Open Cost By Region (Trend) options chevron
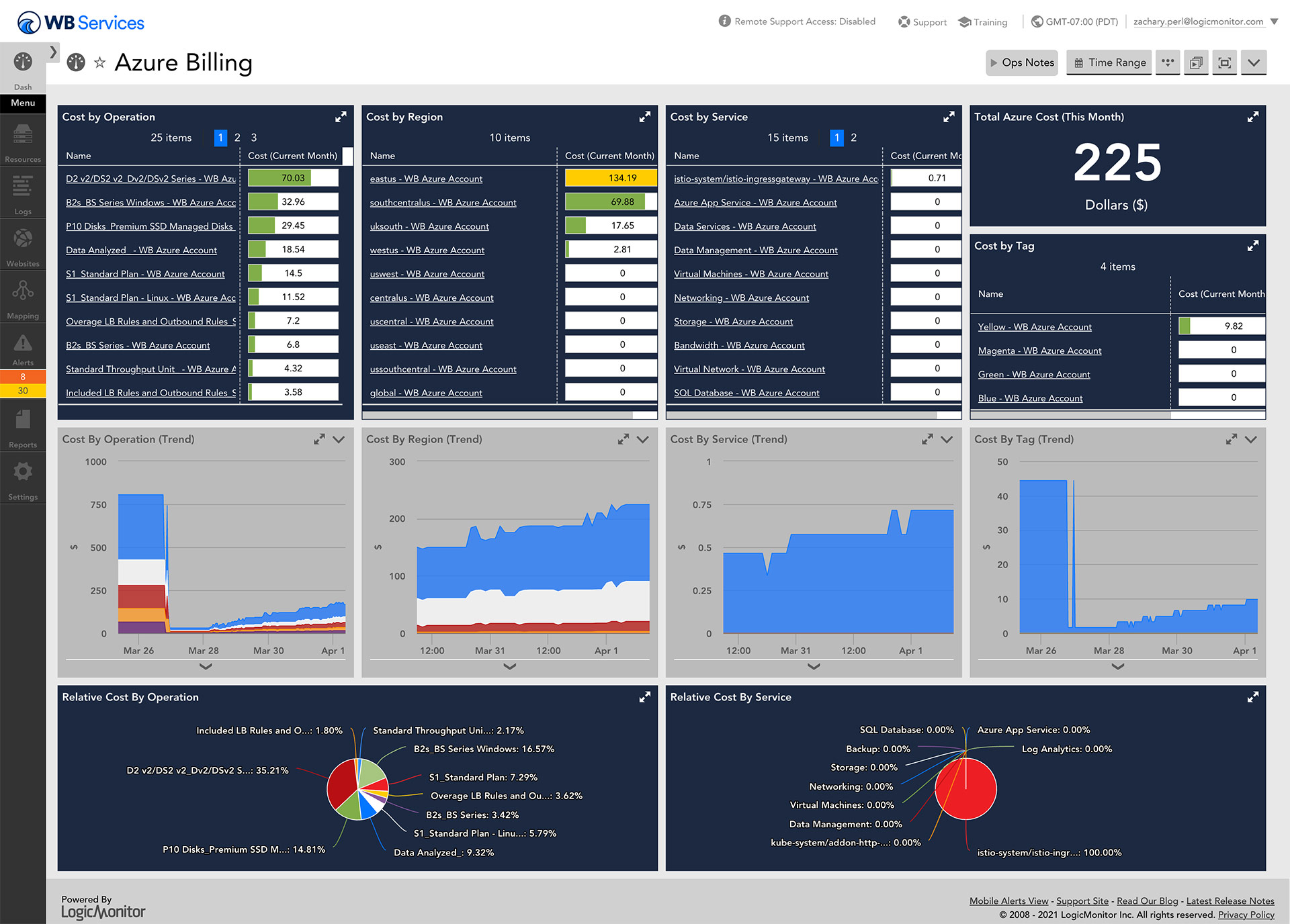 point(643,439)
